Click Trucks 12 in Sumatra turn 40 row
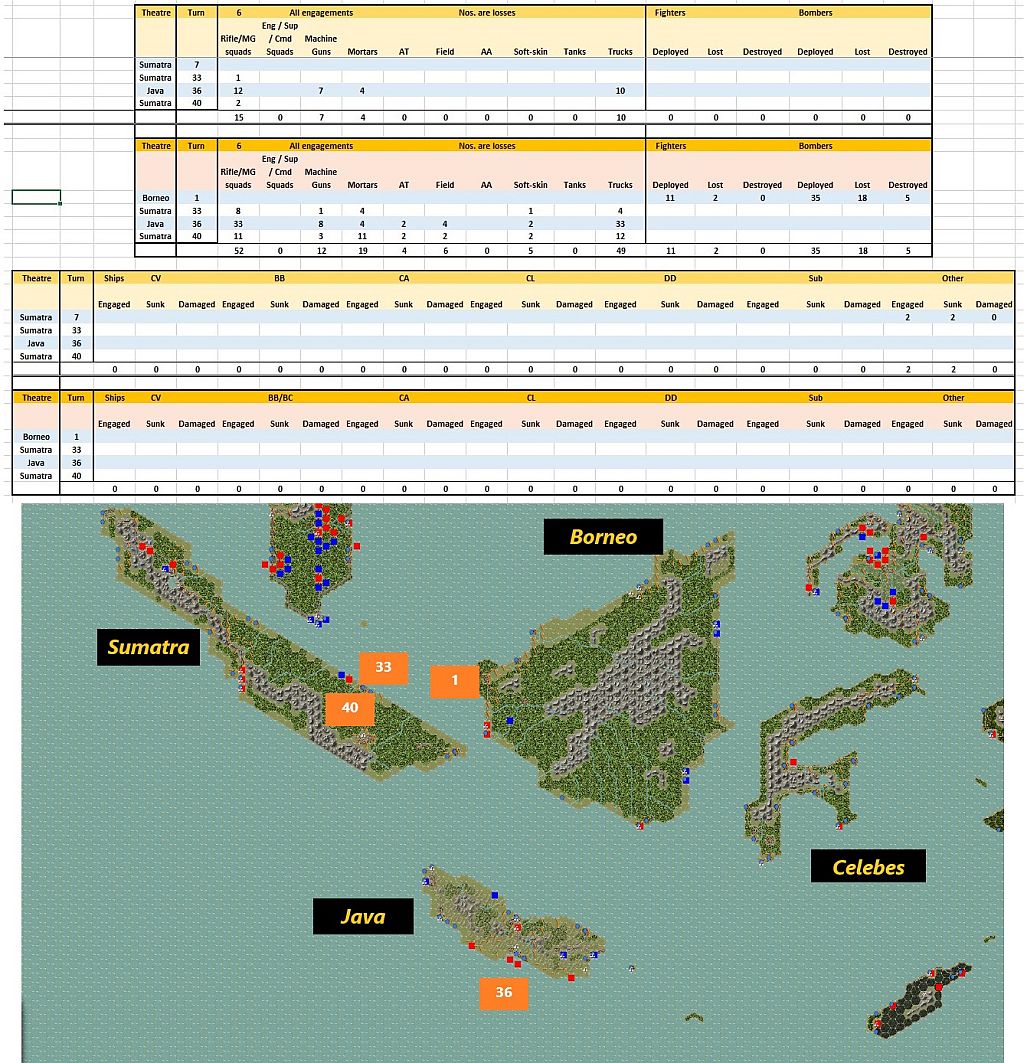1024x1063 pixels. (620, 237)
